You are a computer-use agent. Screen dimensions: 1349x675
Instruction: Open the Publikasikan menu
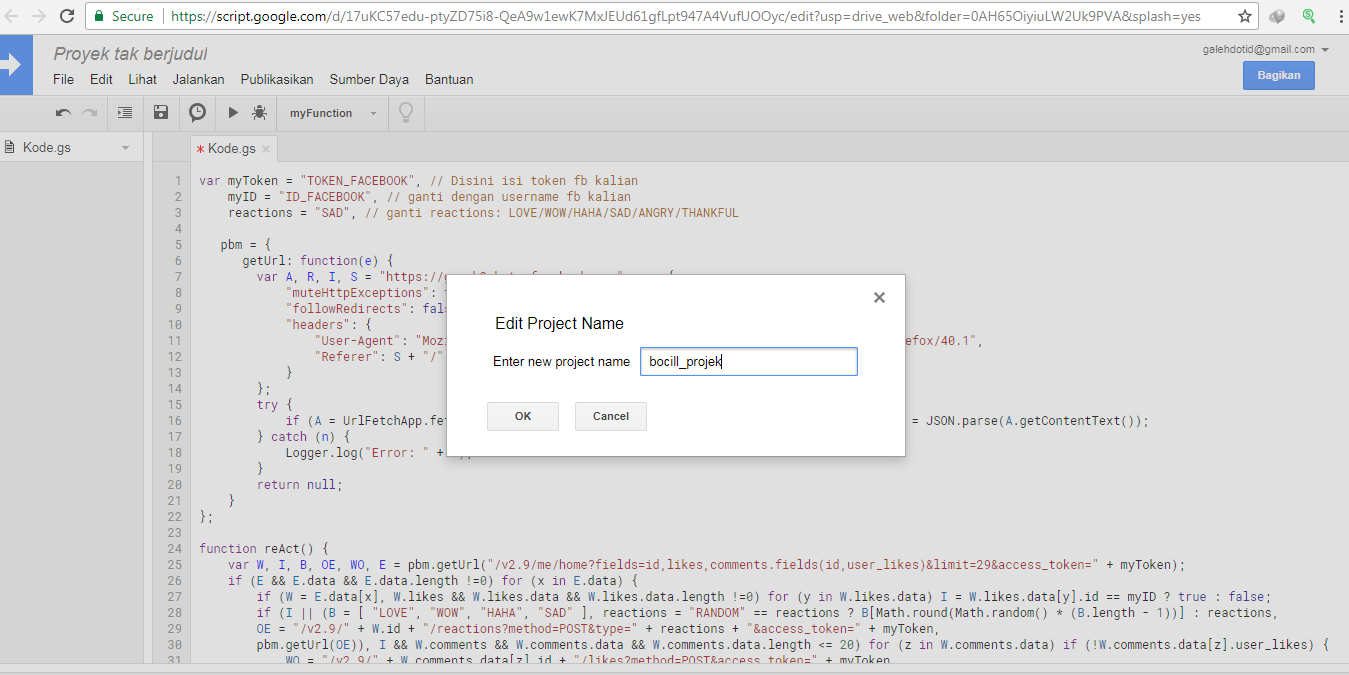(x=277, y=79)
